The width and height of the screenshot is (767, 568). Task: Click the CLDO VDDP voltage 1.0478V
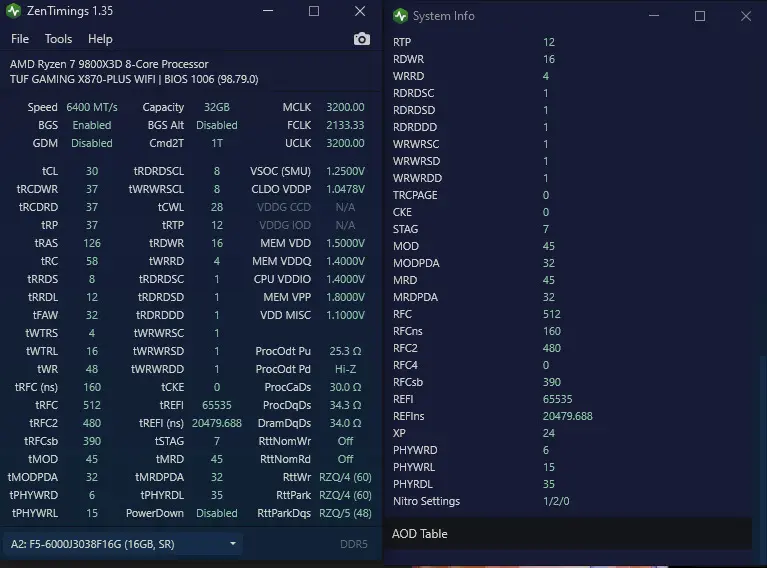[x=345, y=189]
